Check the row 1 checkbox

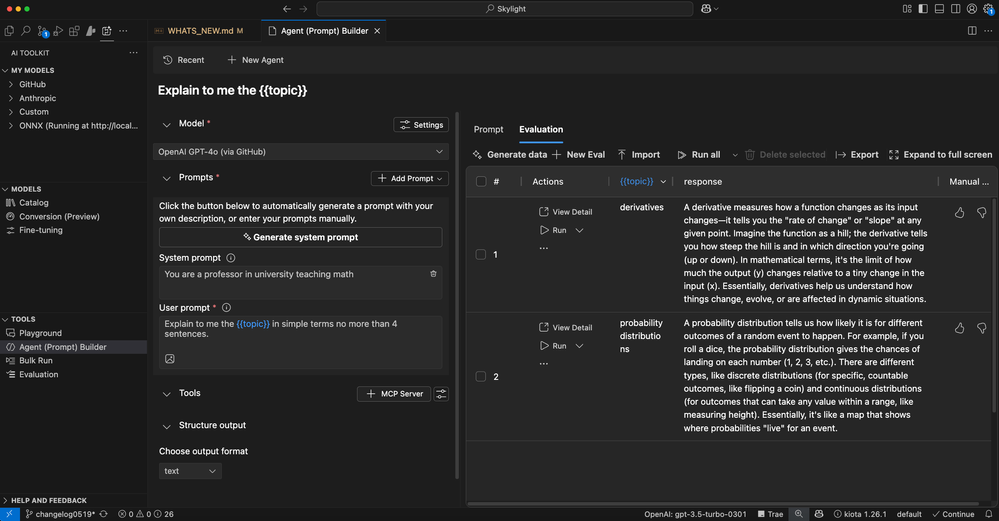click(481, 255)
